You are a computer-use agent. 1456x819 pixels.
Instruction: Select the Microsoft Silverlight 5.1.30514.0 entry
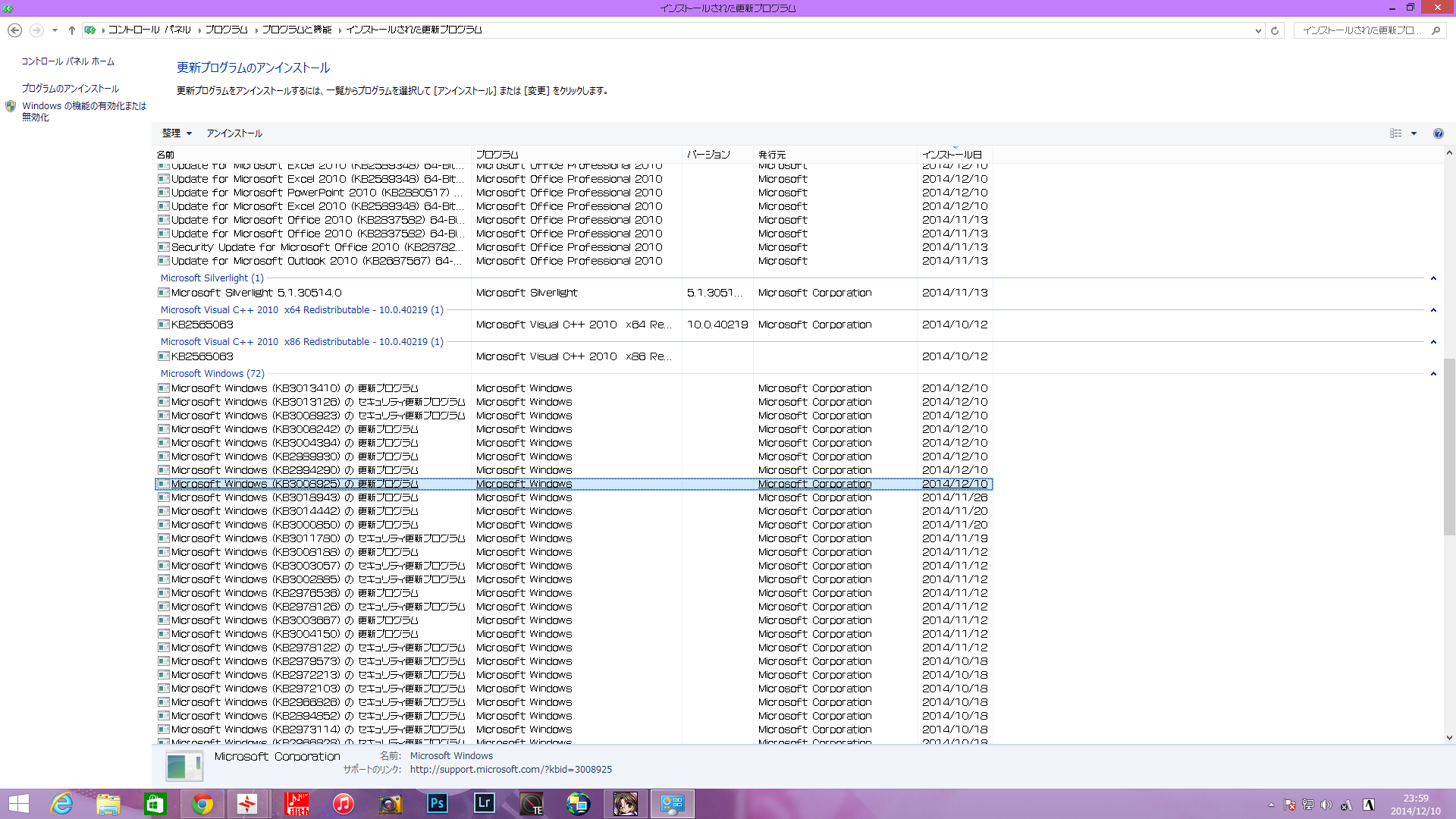click(x=573, y=293)
